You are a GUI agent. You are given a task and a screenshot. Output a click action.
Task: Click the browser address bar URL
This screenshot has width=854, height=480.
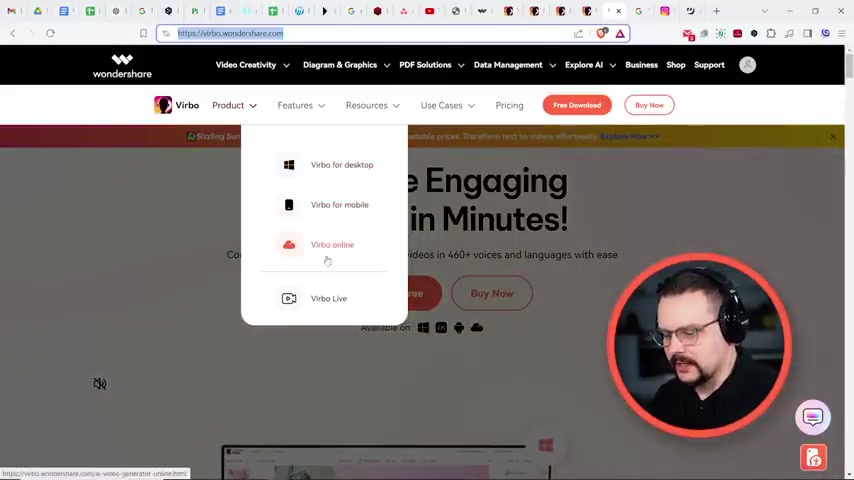pyautogui.click(x=230, y=33)
